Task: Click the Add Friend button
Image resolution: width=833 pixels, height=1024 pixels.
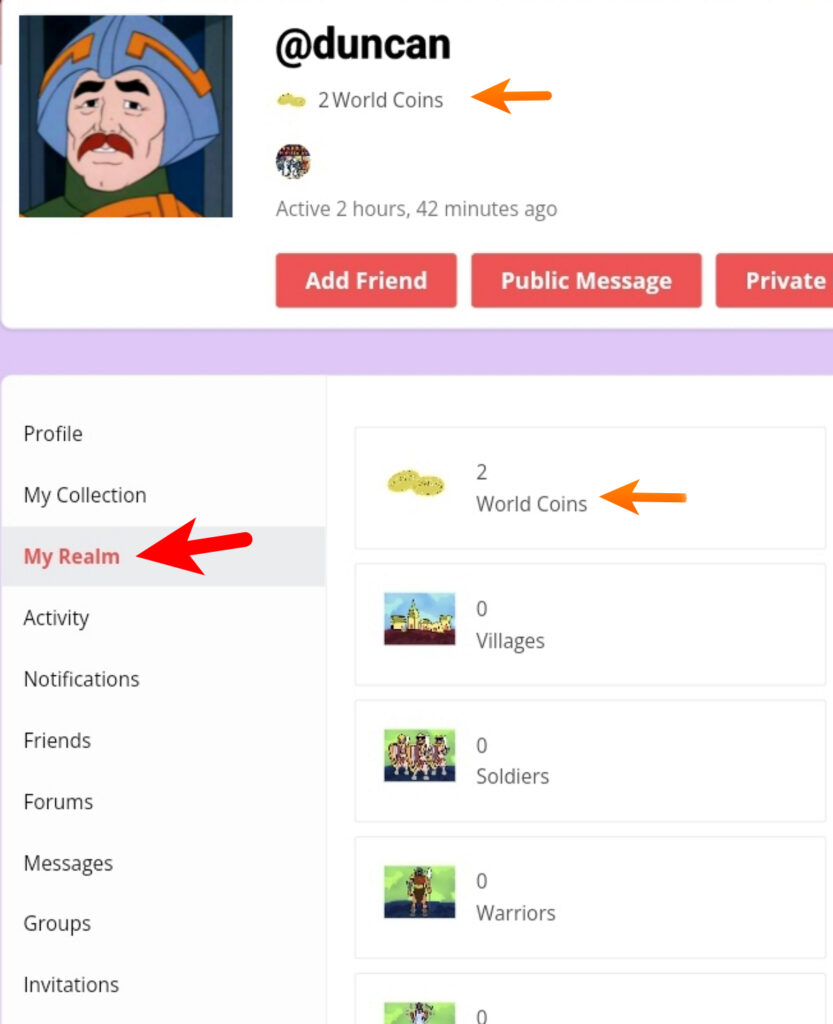Action: point(366,280)
